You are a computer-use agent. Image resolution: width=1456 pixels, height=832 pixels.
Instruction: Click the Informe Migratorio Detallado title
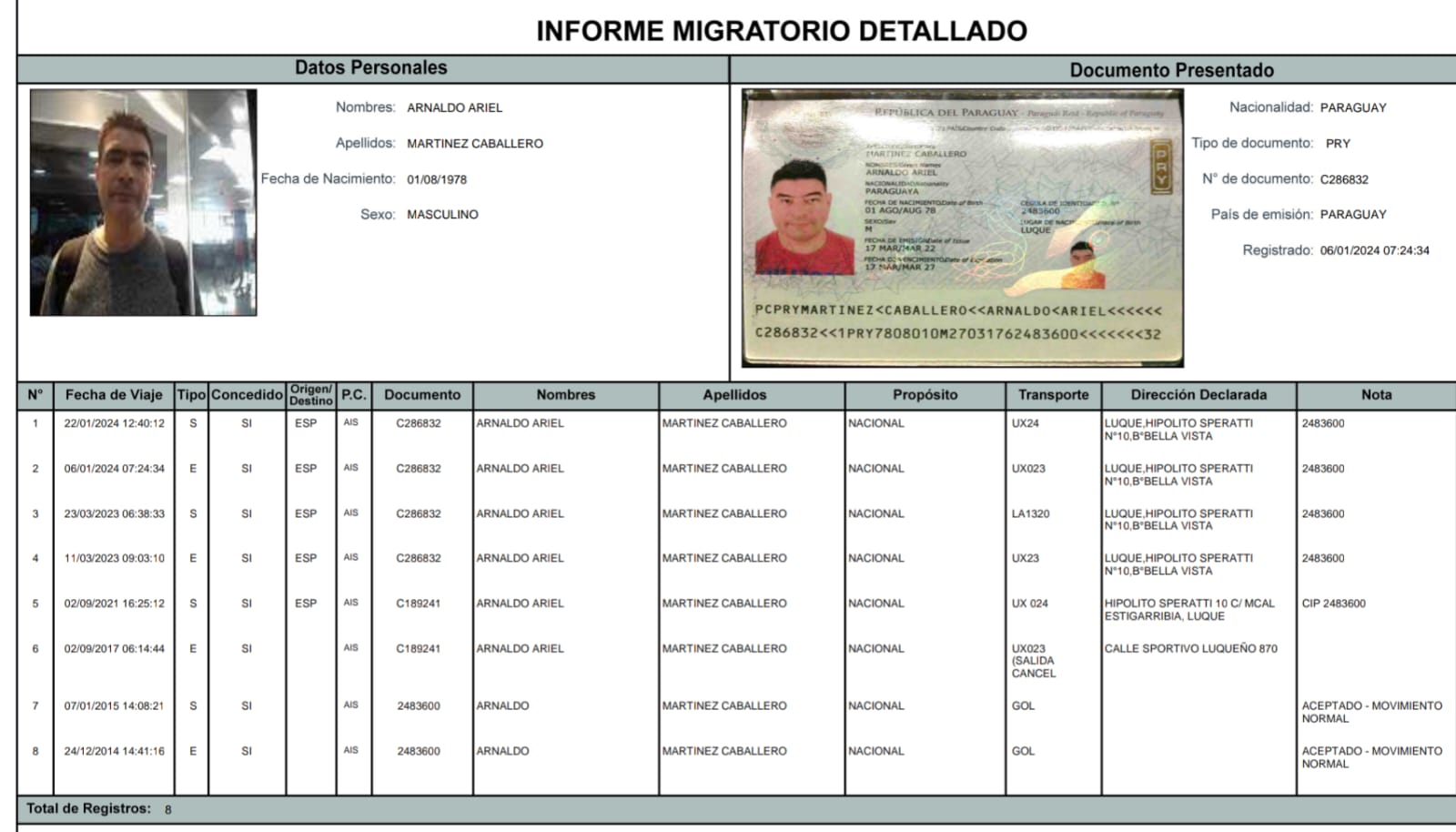click(x=783, y=29)
